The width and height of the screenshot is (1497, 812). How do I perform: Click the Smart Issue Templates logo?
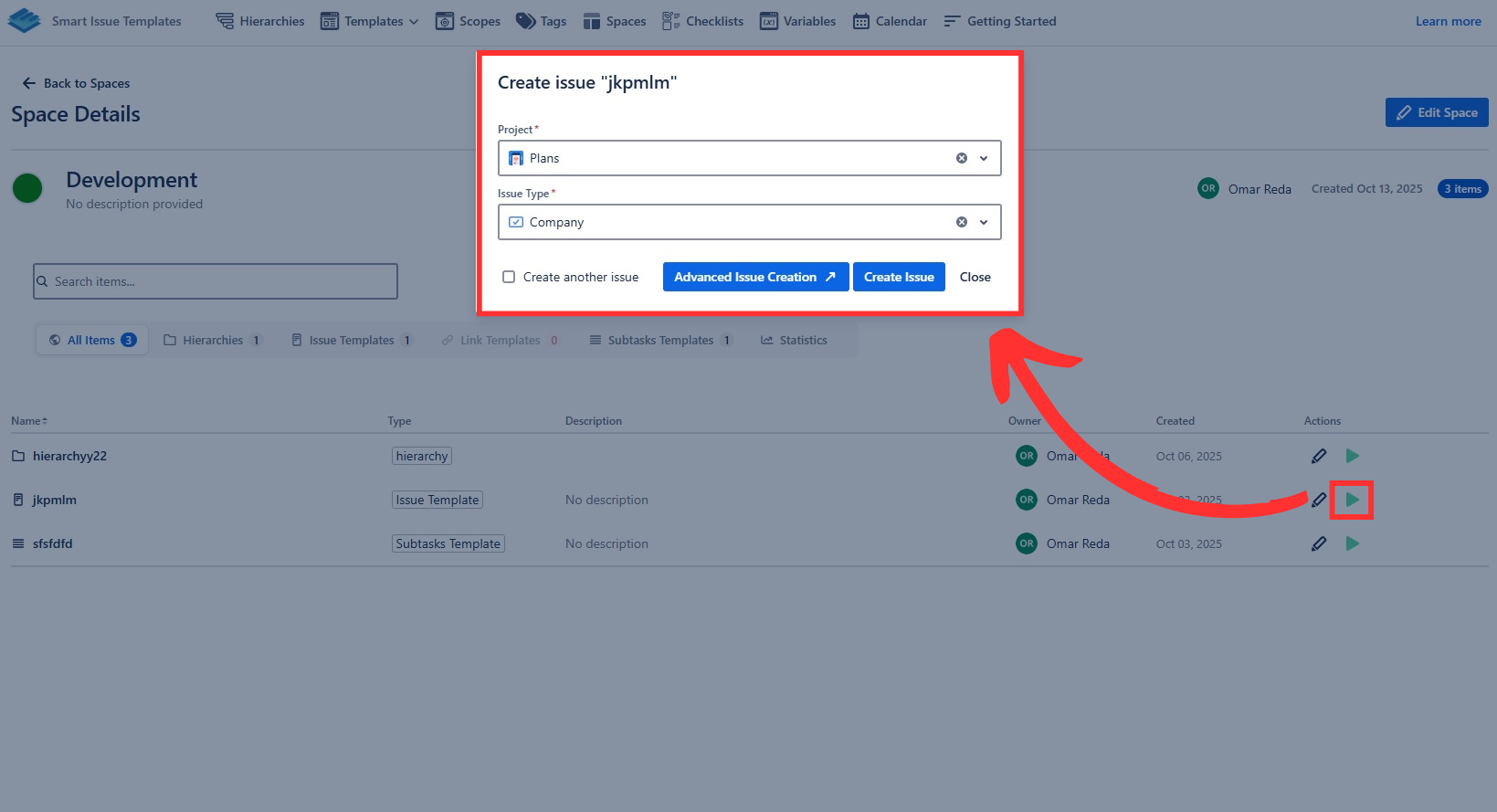(25, 21)
